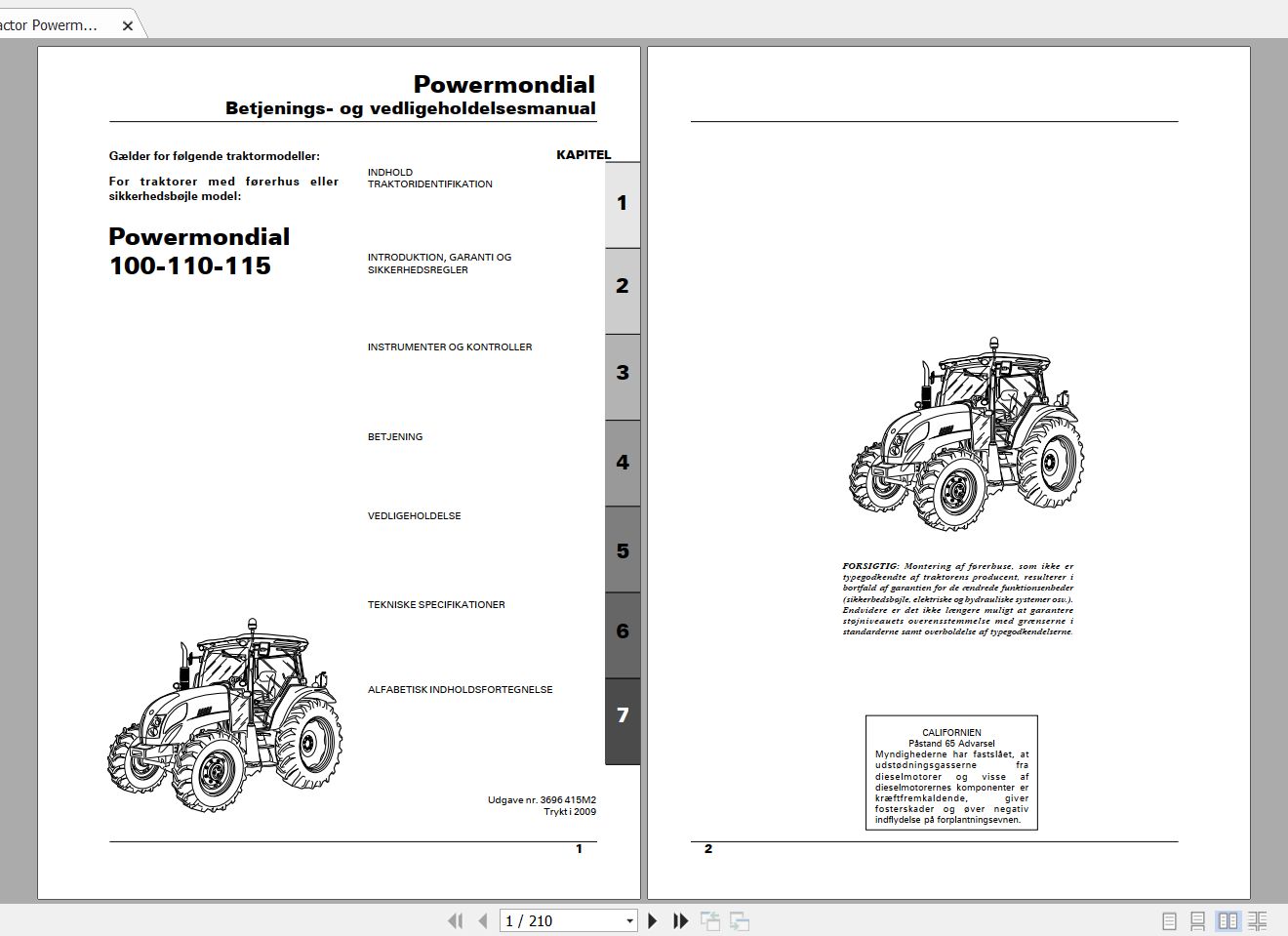Click 'TEKNISKE SPECIFIKATIONER' entry
The height and width of the screenshot is (936, 1288).
(x=436, y=604)
